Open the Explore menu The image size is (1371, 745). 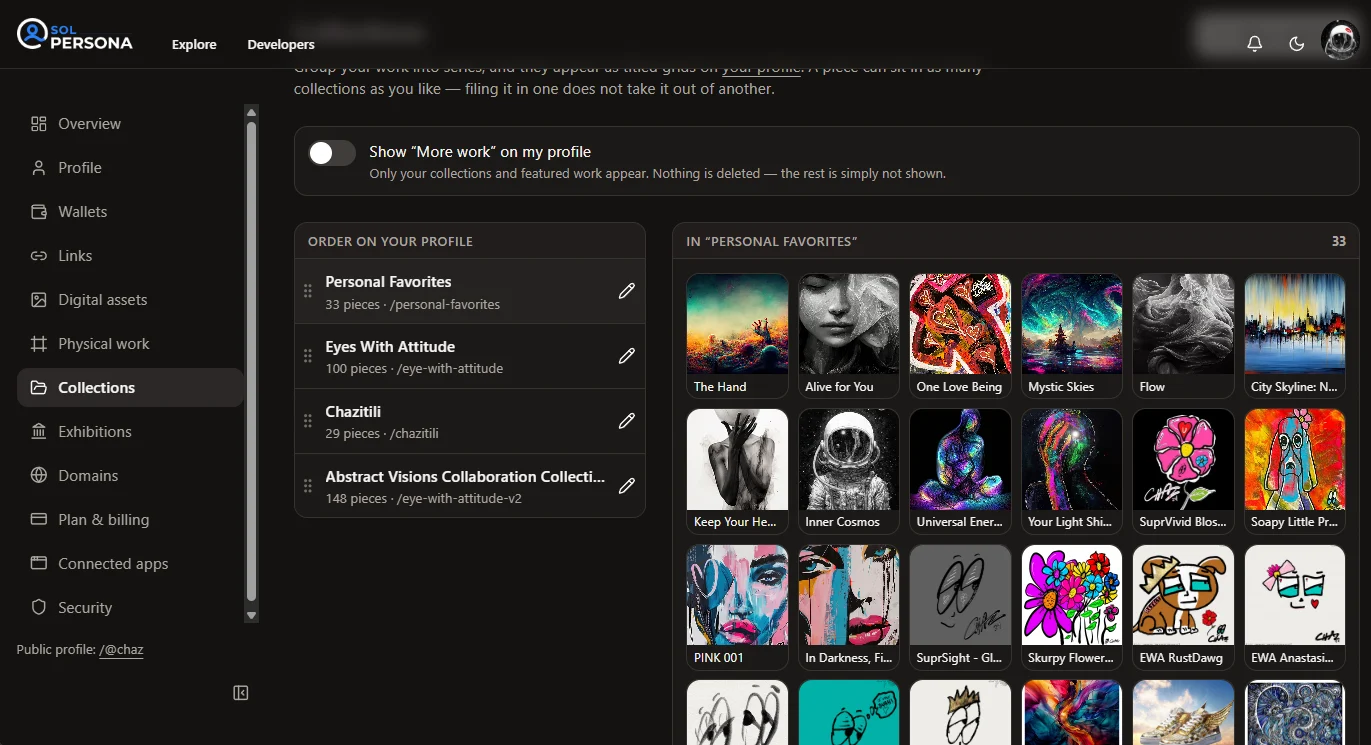click(x=194, y=44)
